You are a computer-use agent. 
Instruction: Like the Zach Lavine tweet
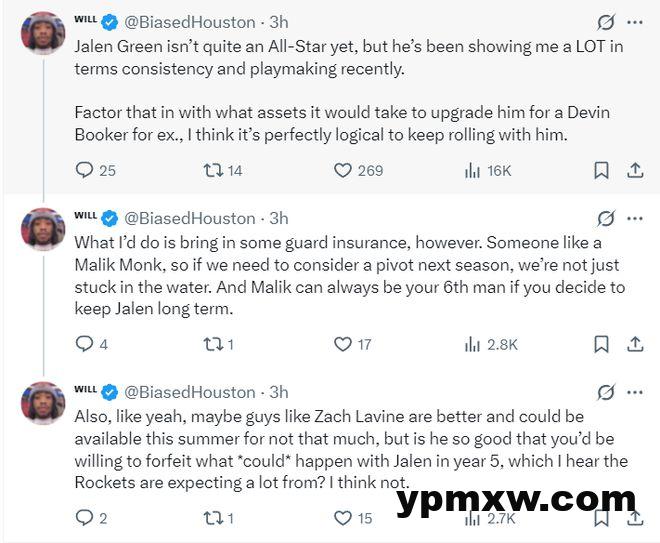pos(344,518)
